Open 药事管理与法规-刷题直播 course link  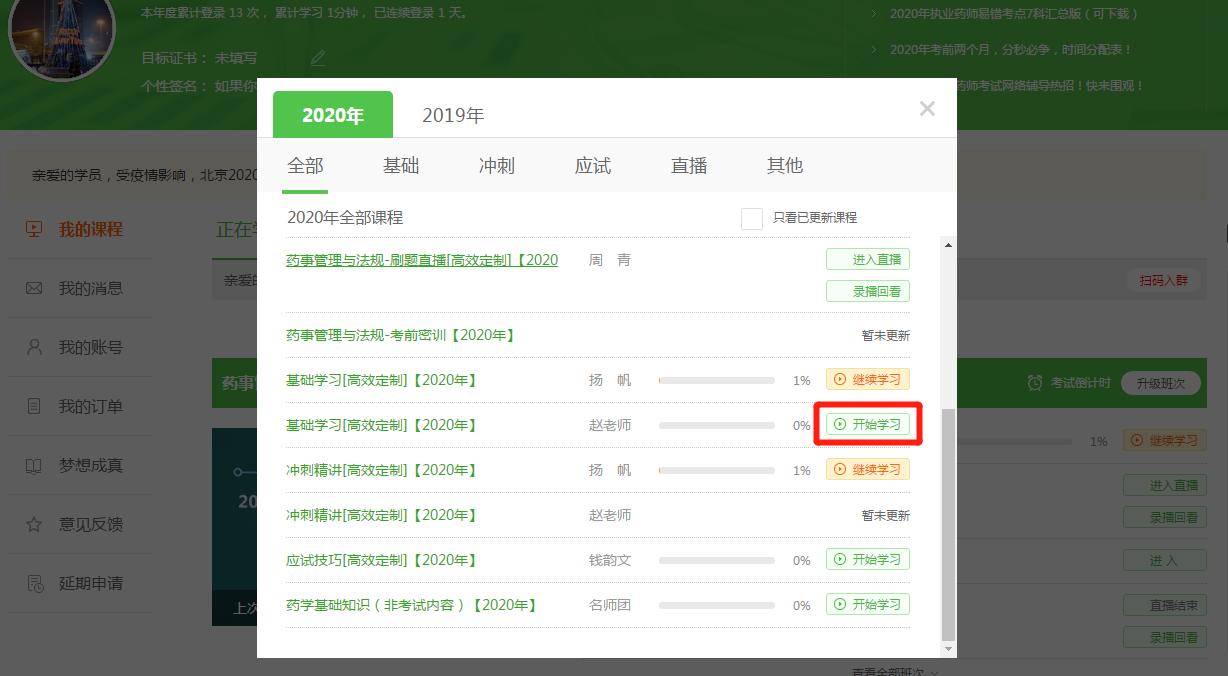(421, 260)
